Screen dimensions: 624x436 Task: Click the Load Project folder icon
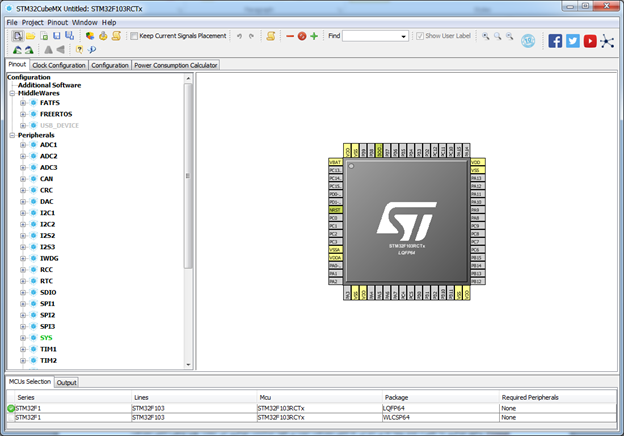point(31,36)
